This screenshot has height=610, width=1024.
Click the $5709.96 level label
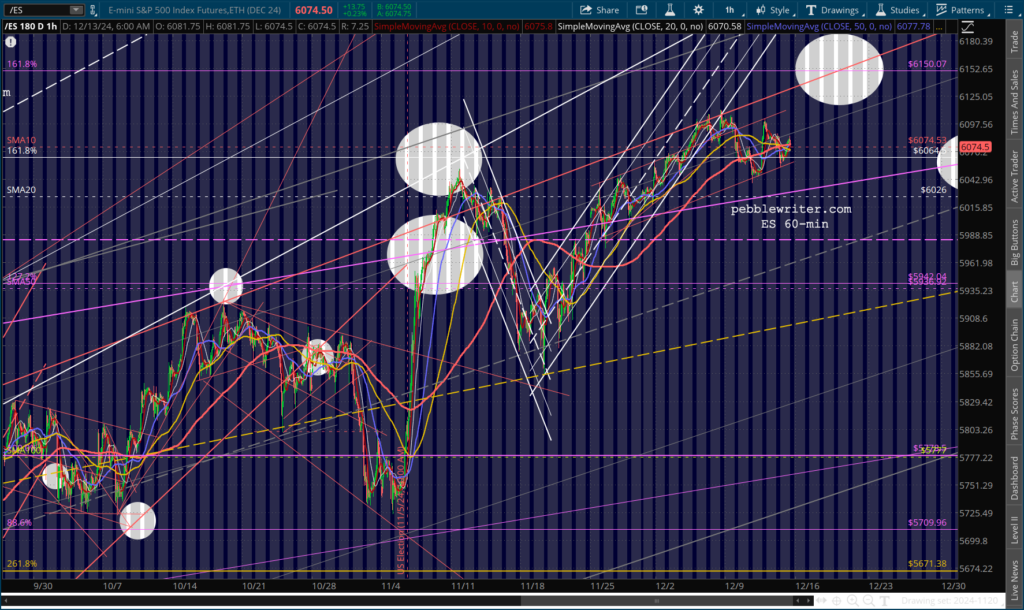coord(927,522)
